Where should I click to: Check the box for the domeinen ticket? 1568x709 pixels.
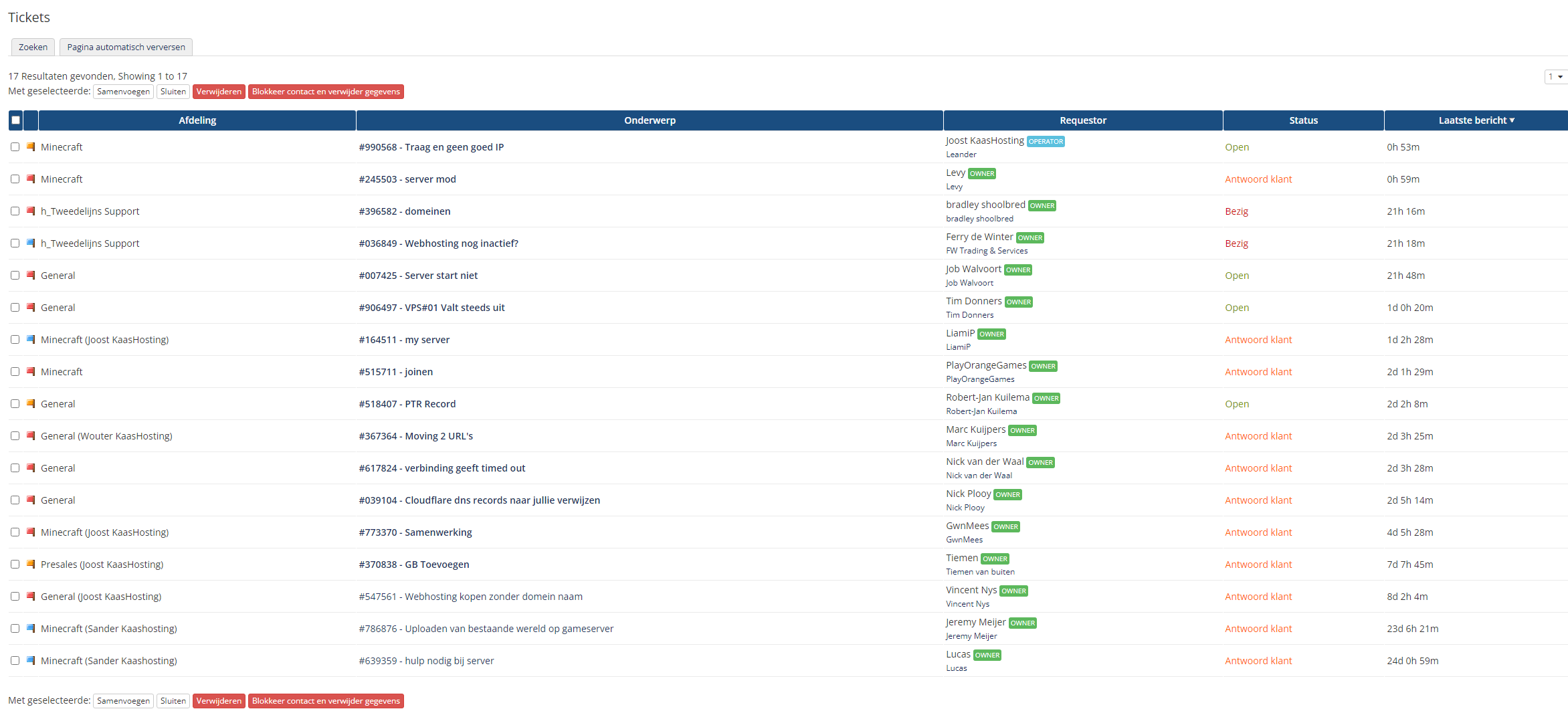tap(15, 211)
